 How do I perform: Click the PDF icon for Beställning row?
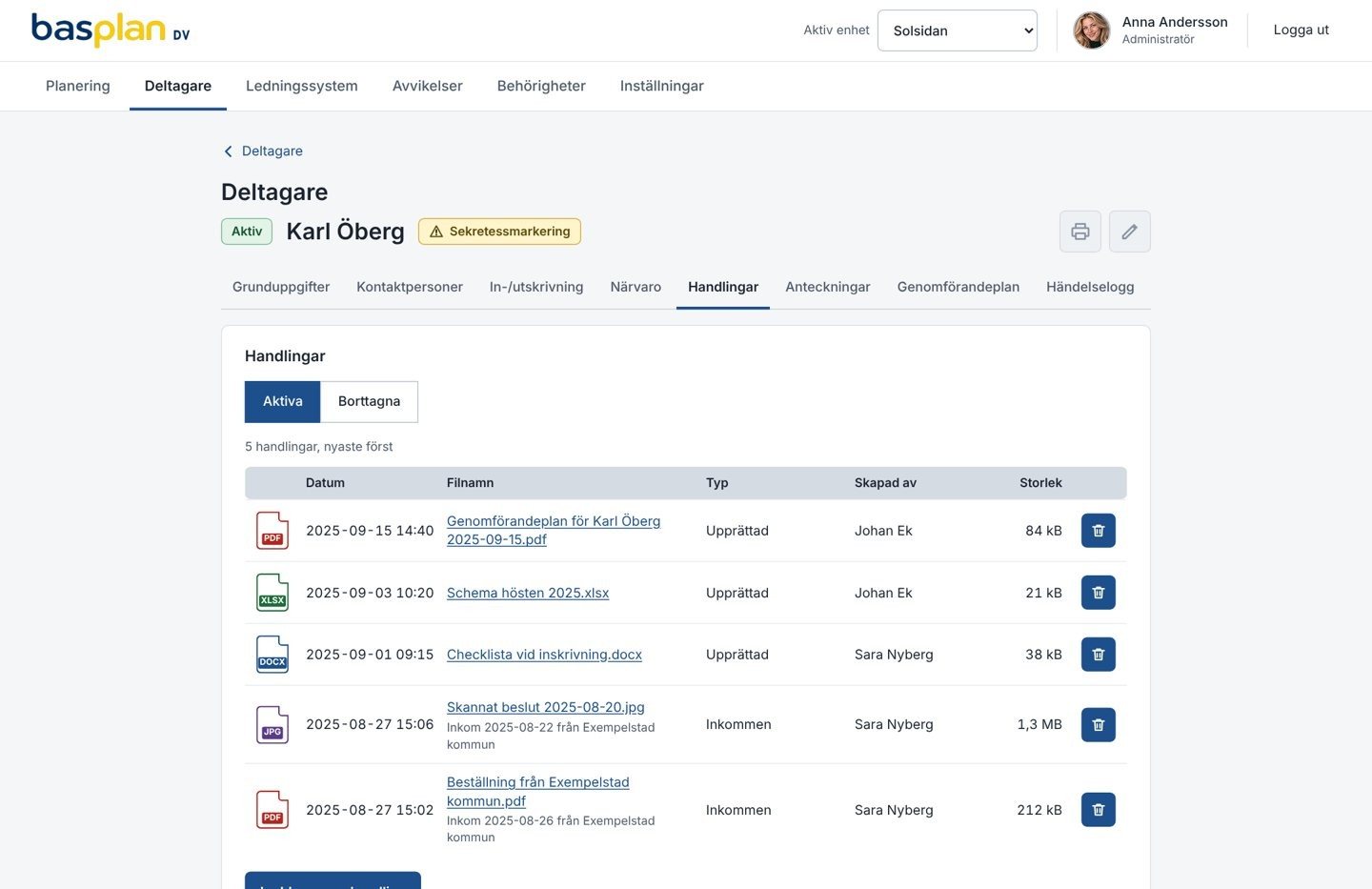click(x=272, y=810)
